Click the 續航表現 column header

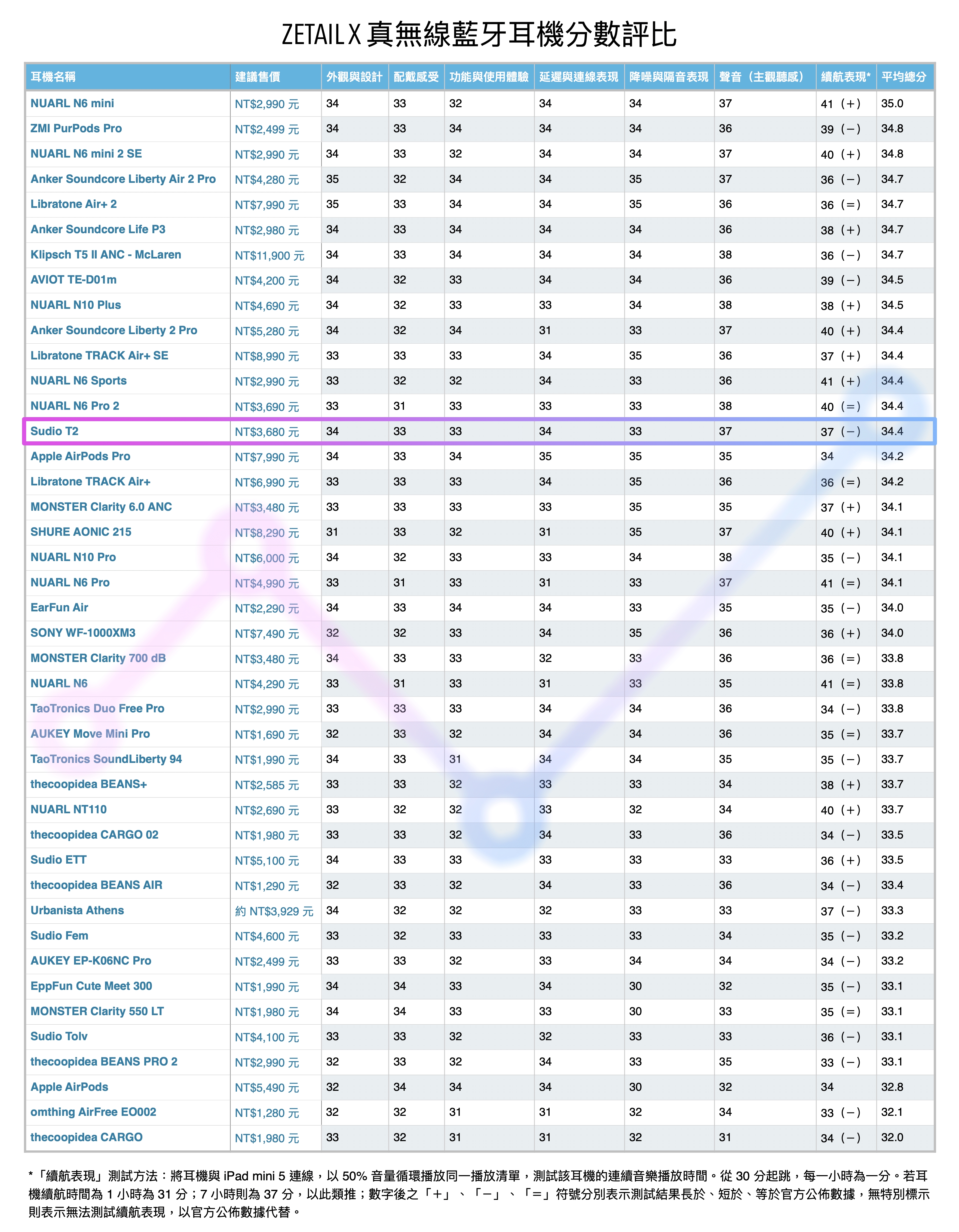(x=845, y=77)
